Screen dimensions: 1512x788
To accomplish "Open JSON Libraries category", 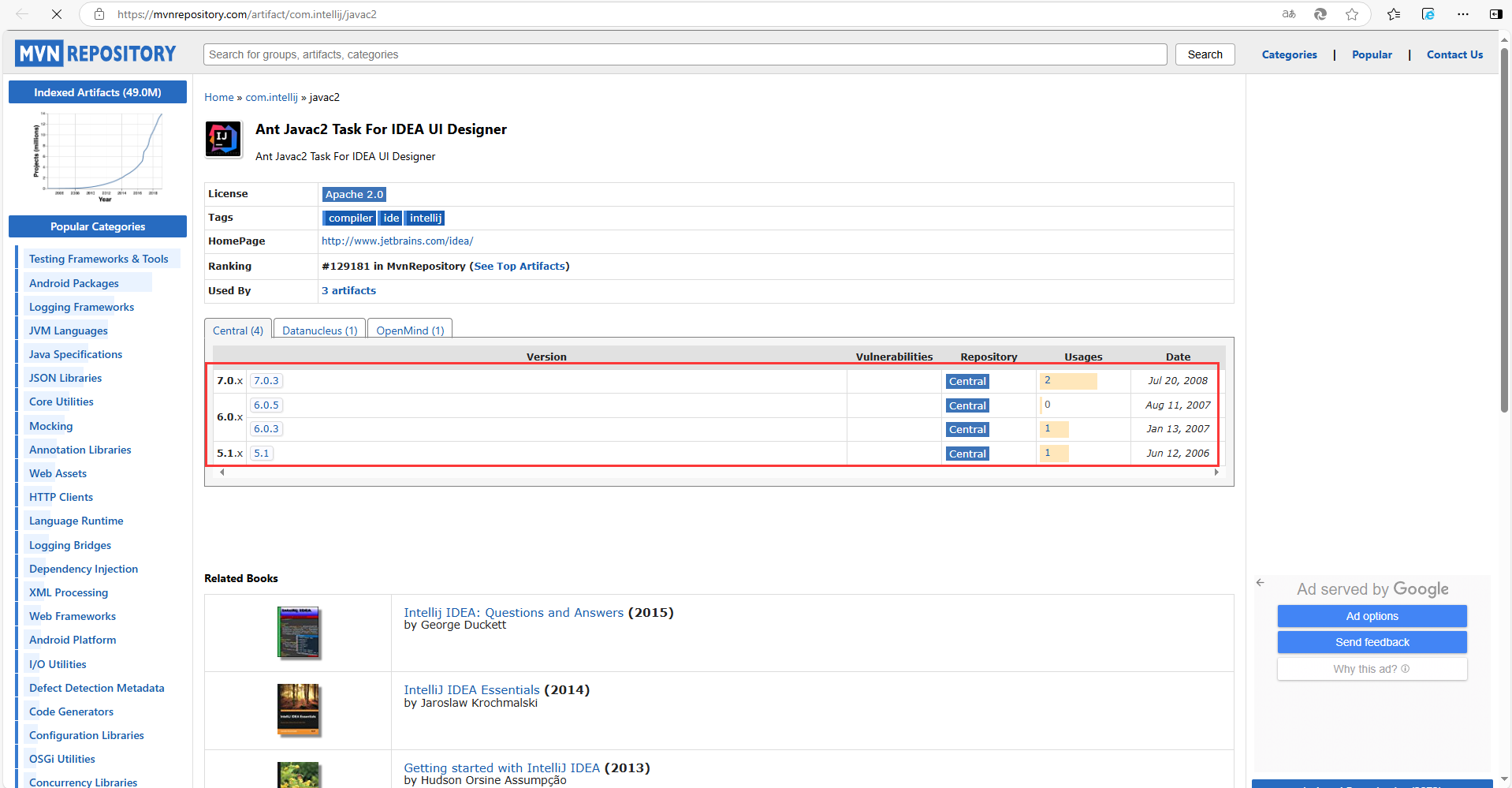I will click(65, 378).
